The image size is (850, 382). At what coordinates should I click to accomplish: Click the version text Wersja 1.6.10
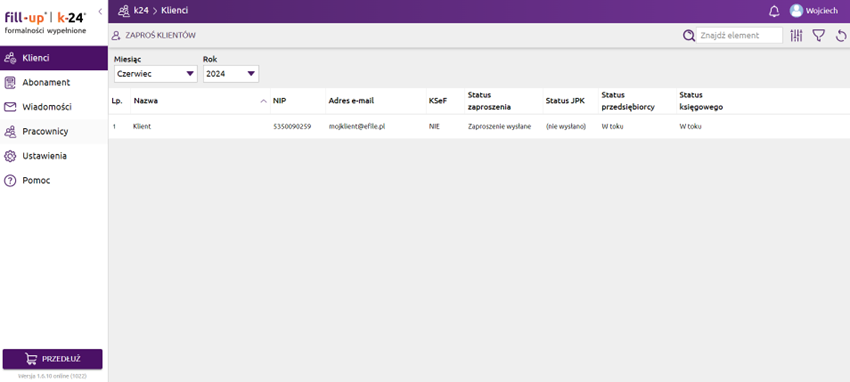53,375
